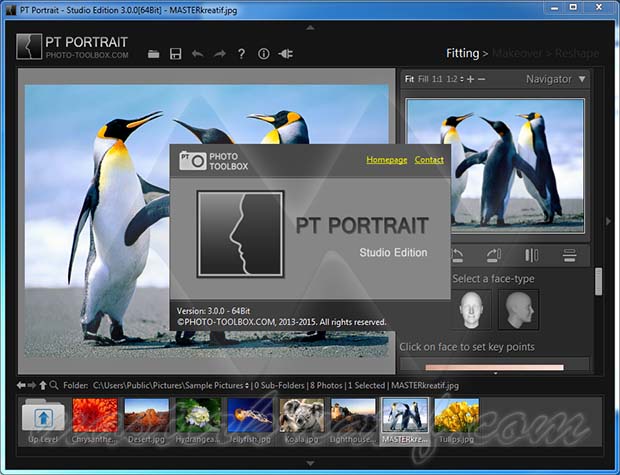Go up one folder with the arrow icon
Image resolution: width=620 pixels, height=475 pixels.
pyautogui.click(x=43, y=385)
